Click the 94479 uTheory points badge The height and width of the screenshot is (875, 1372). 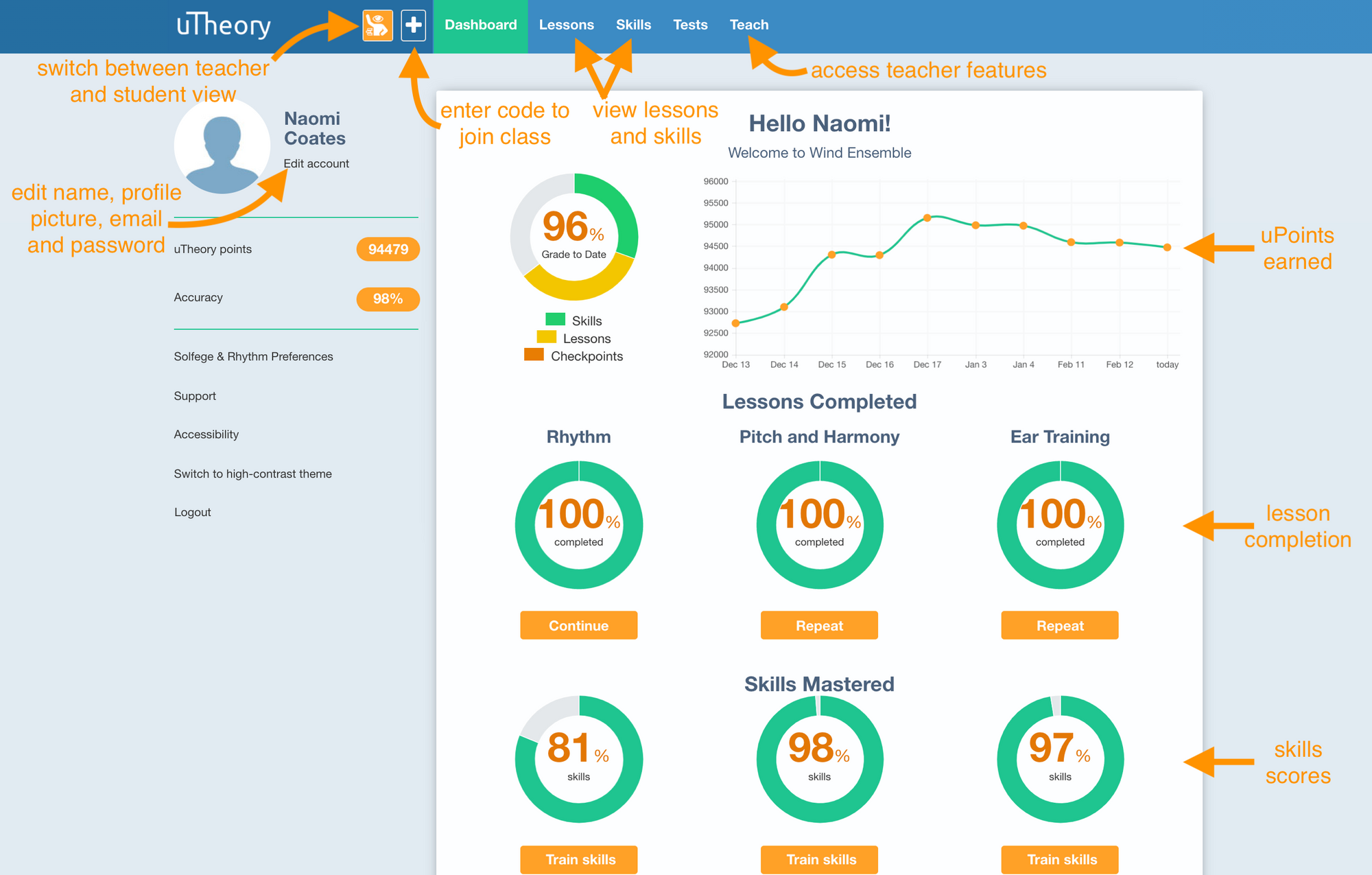[388, 249]
